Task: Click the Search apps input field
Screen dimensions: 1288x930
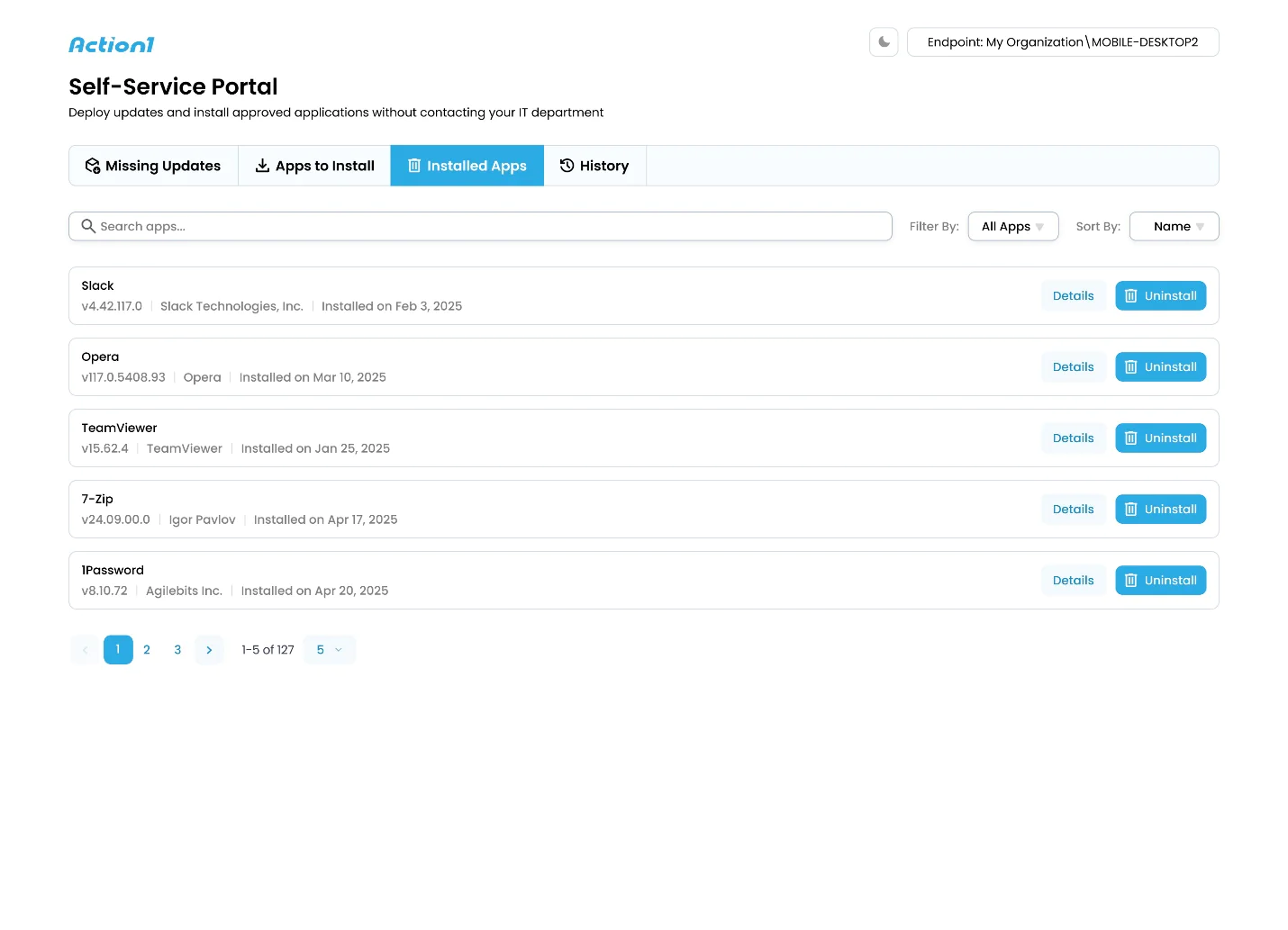Action: point(486,227)
